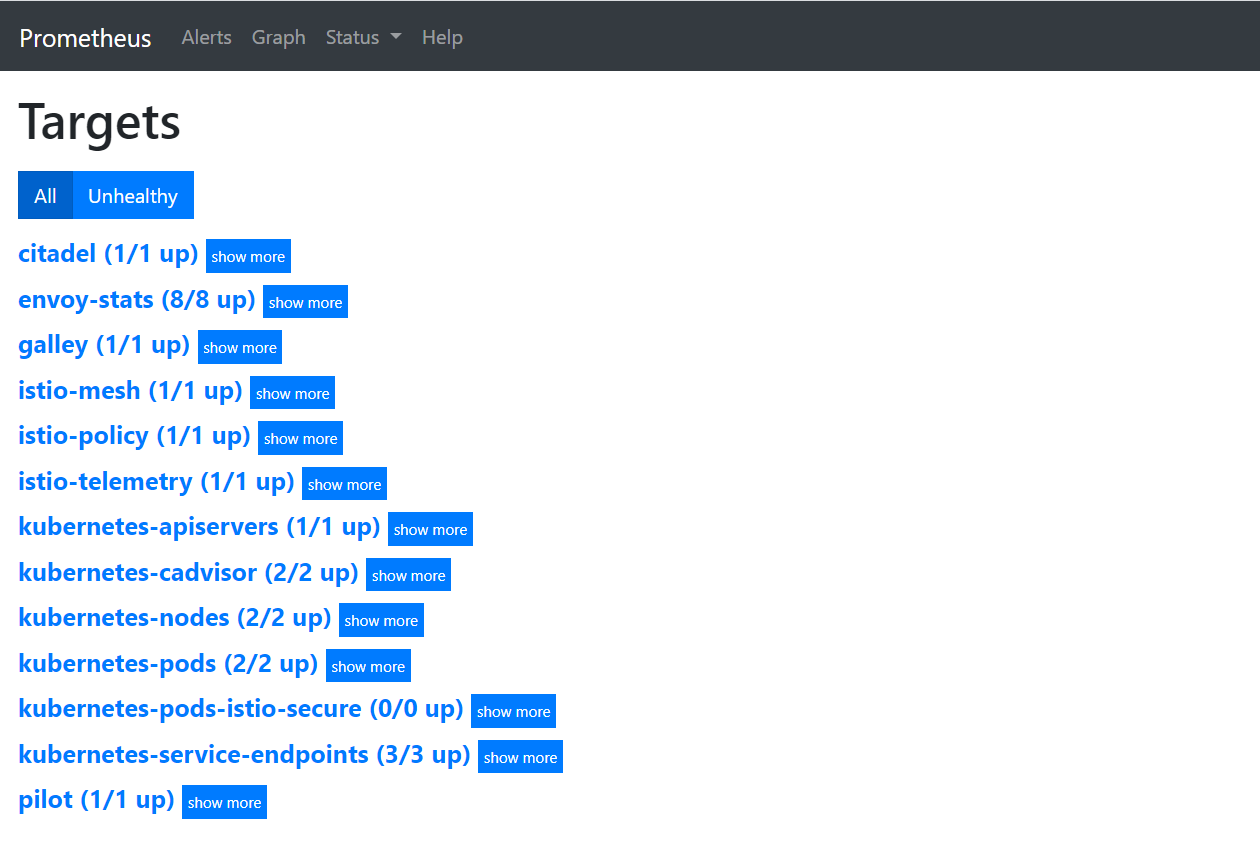Click the kubernetes-pods (2/2 up) heading link
This screenshot has width=1260, height=844.
168,663
